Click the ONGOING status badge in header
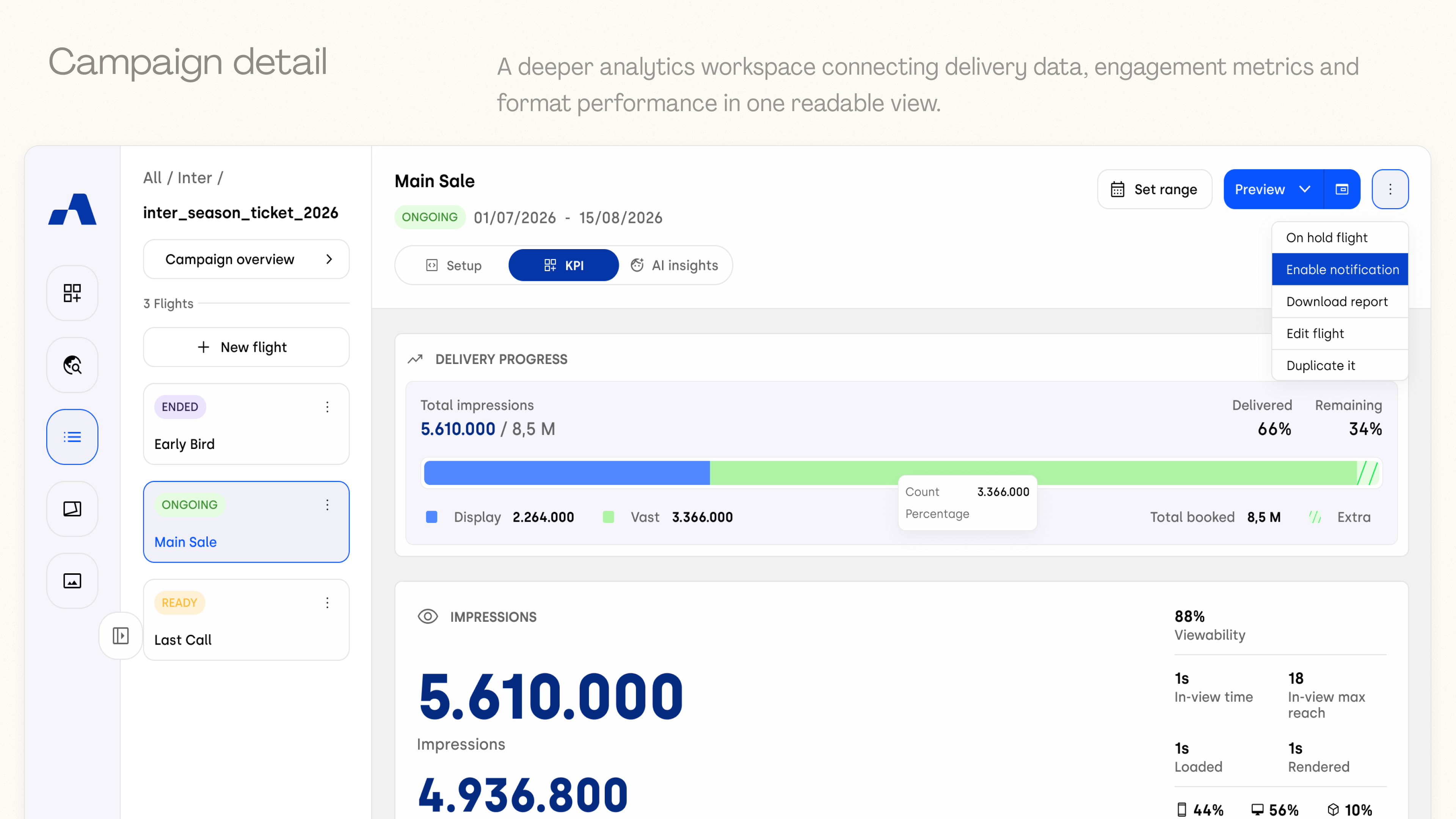The width and height of the screenshot is (1456, 819). pyautogui.click(x=430, y=217)
